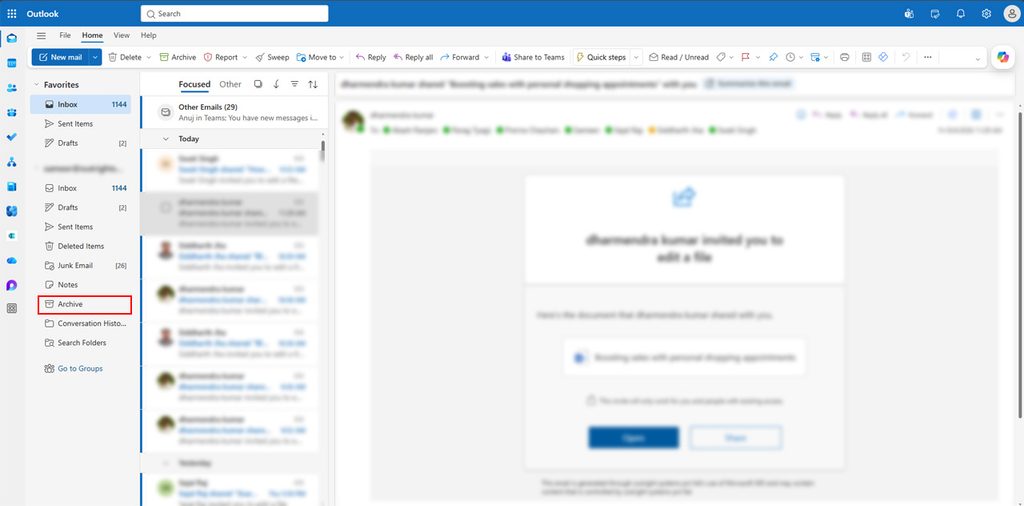The width and height of the screenshot is (1024, 506).
Task: Open the To Do checkmark icon
Action: 12,137
